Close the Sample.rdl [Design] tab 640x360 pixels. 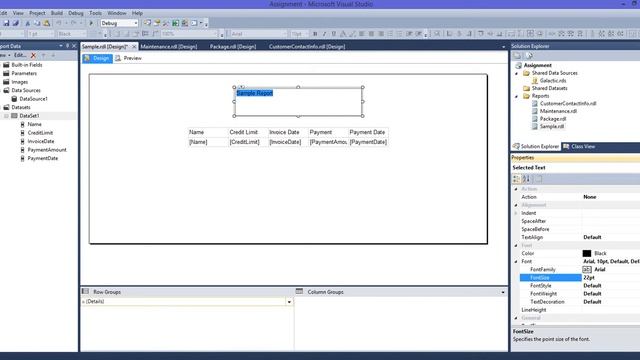coord(134,47)
